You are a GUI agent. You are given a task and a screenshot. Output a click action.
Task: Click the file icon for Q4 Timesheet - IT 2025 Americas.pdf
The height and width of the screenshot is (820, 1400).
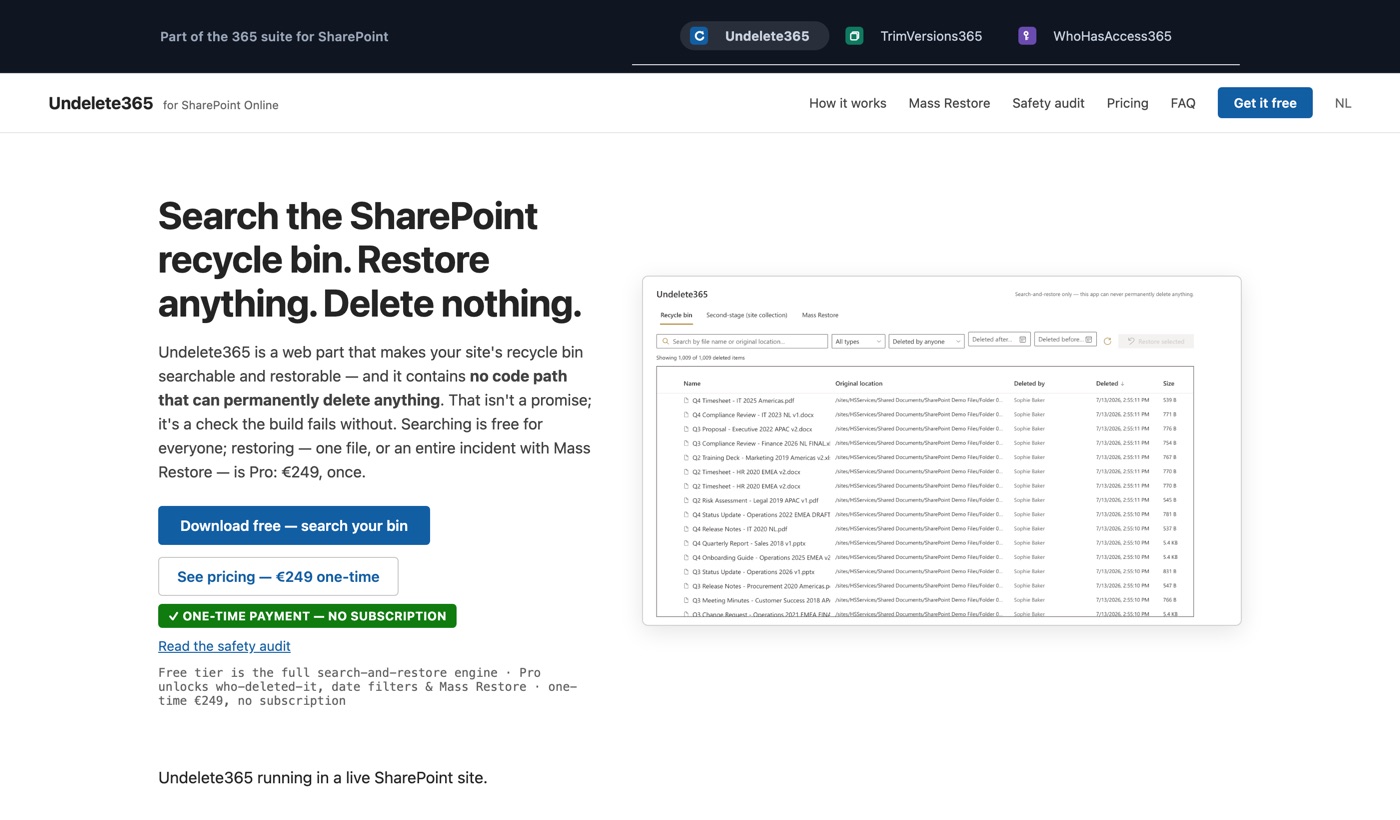[686, 400]
